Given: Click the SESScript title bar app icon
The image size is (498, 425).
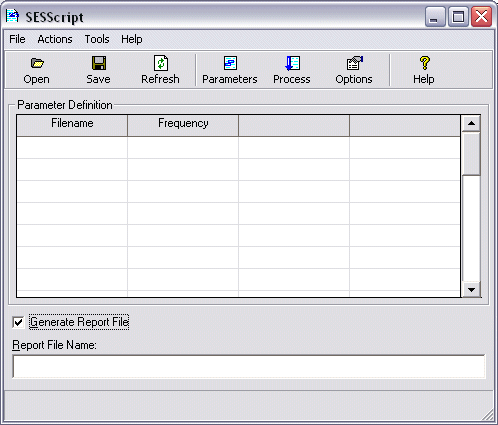Looking at the screenshot, I should pos(13,16).
